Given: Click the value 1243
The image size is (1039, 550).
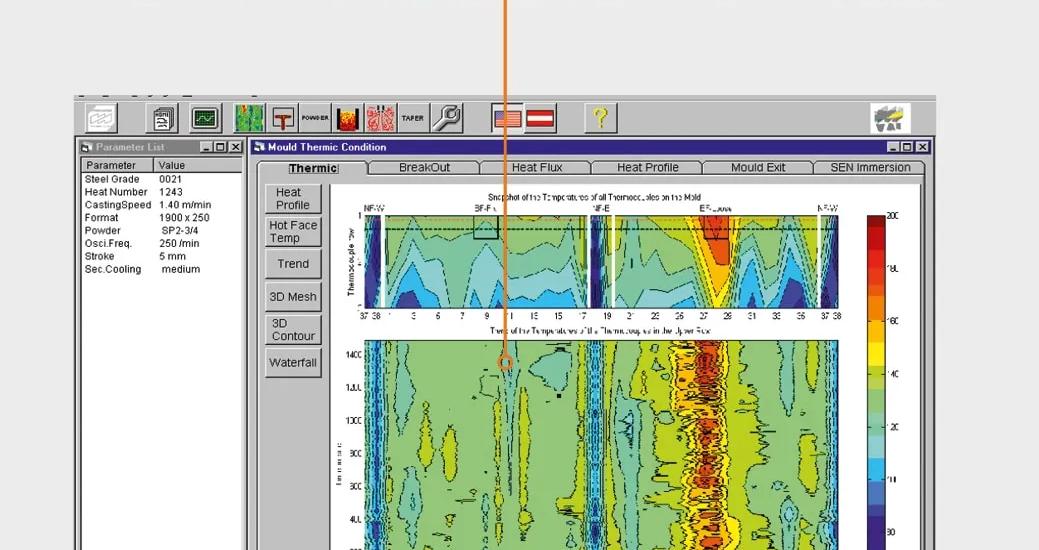Looking at the screenshot, I should point(170,192).
